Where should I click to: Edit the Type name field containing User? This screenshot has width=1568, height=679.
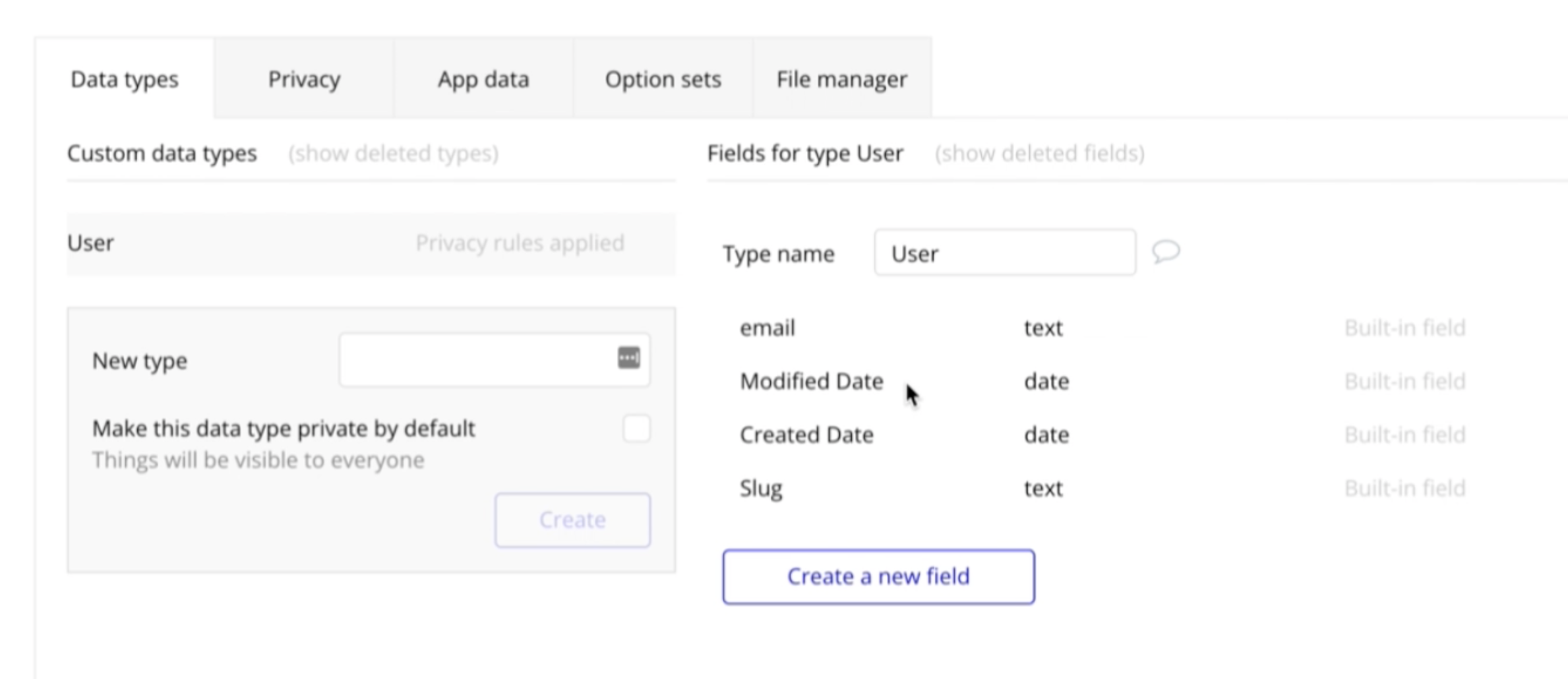(x=1004, y=253)
